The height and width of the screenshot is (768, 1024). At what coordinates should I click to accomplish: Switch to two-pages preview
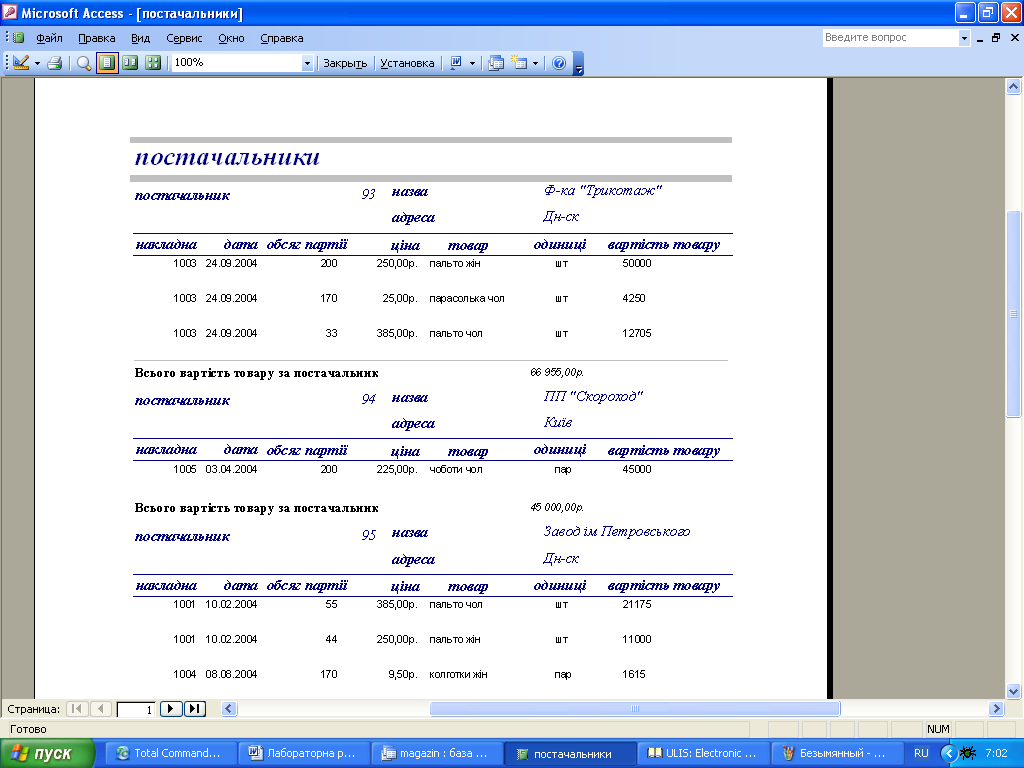click(130, 63)
